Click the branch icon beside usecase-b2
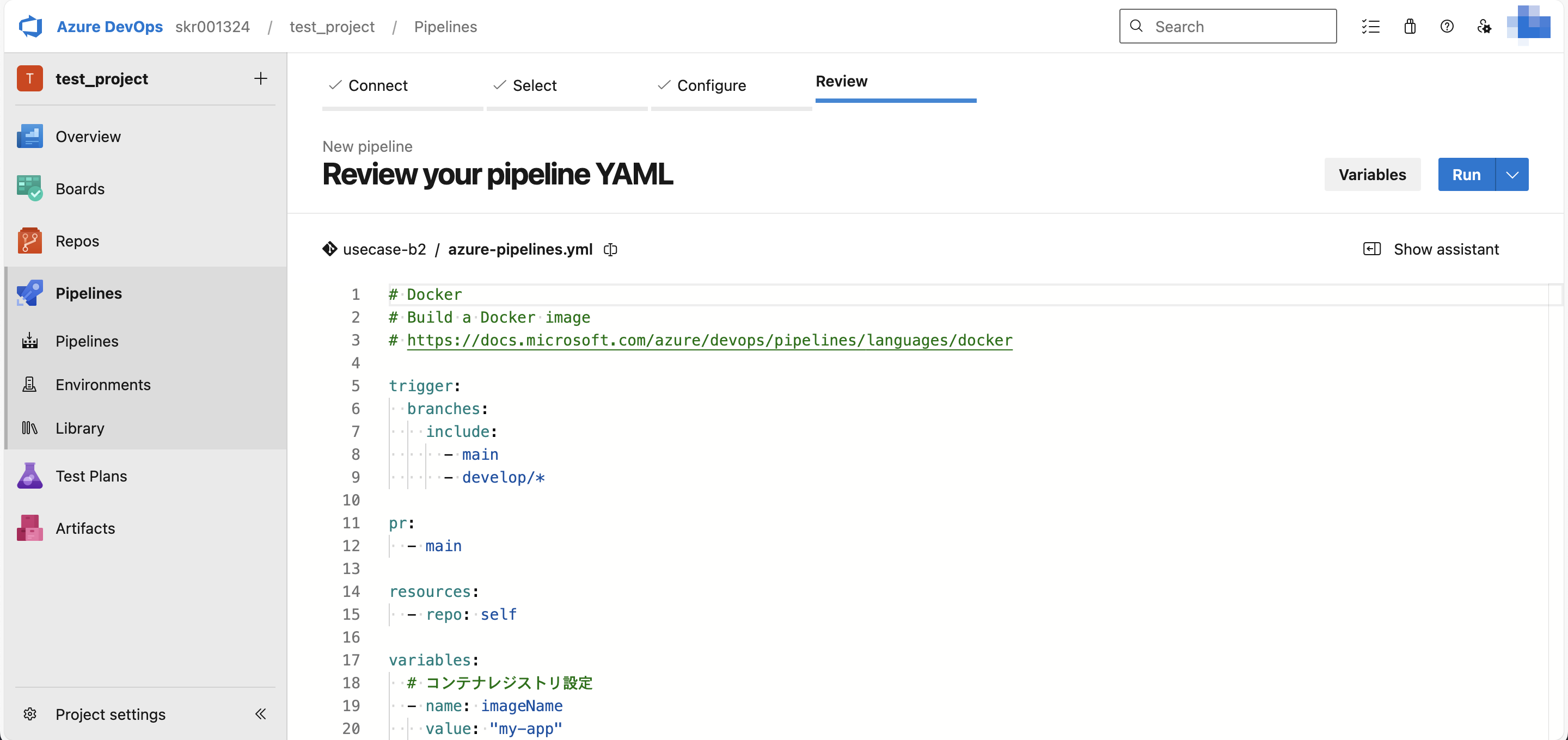The height and width of the screenshot is (740, 1568). coord(329,249)
